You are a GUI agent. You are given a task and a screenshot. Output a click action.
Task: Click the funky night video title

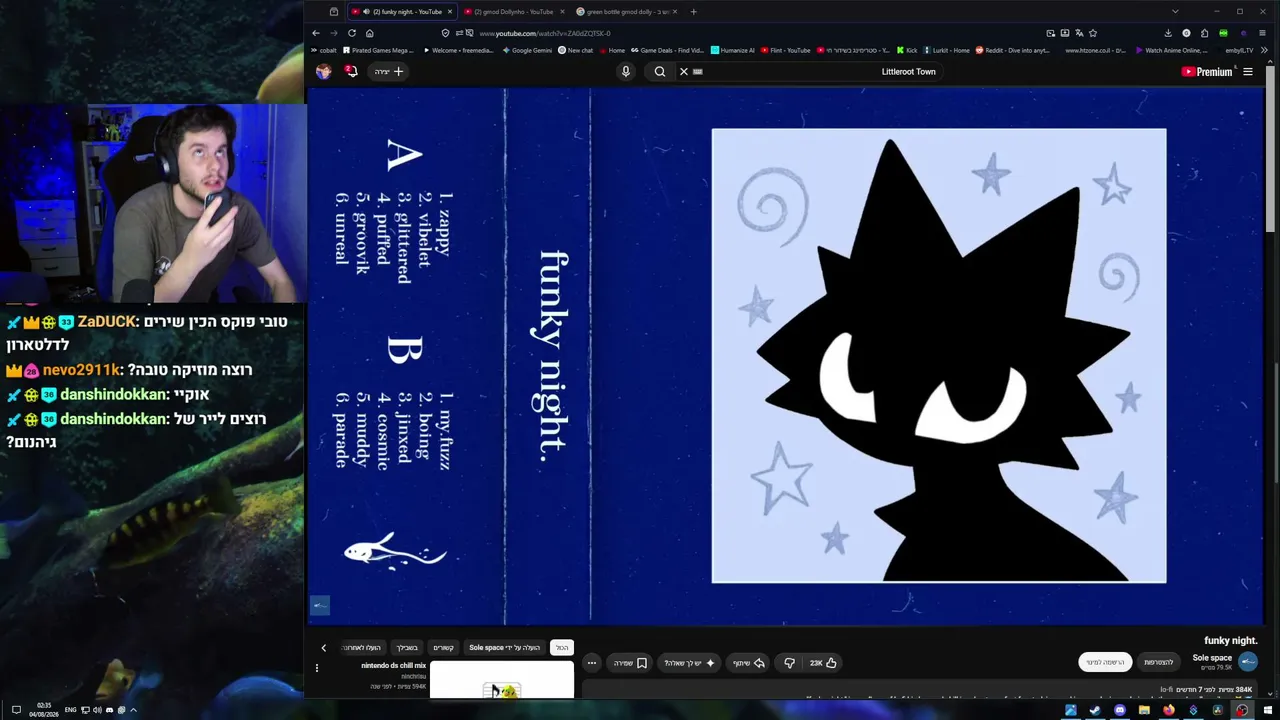(1230, 640)
